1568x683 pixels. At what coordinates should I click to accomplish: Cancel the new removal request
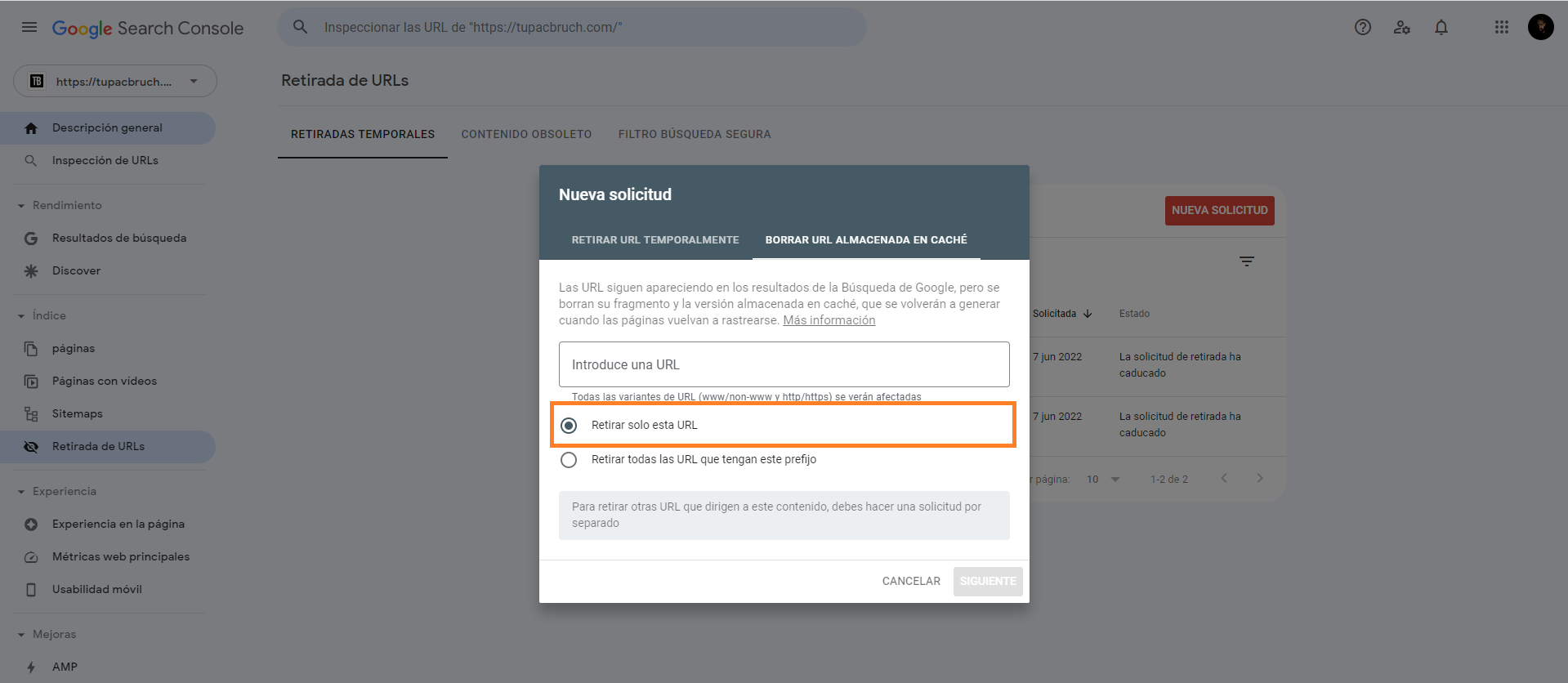point(910,581)
